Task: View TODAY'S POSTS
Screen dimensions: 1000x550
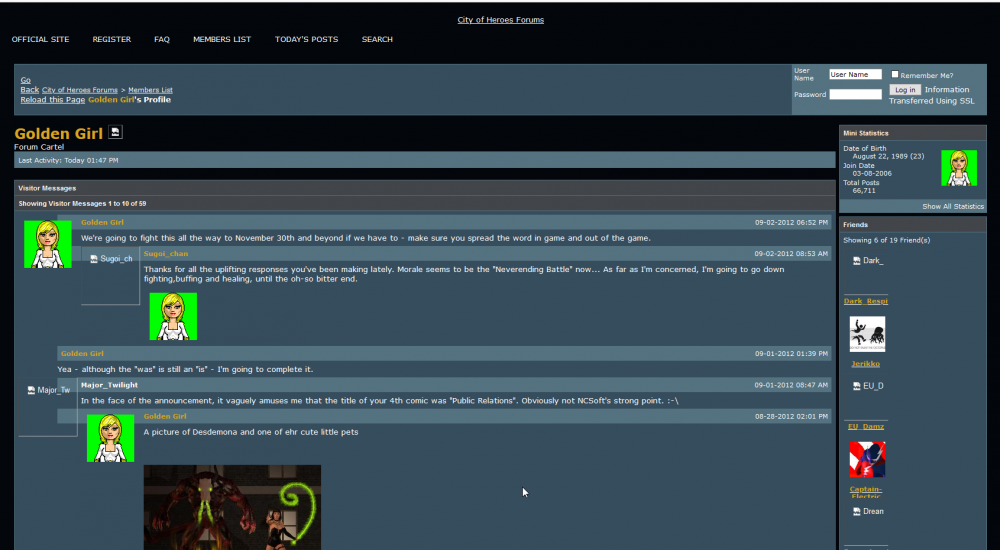Action: click(x=307, y=40)
